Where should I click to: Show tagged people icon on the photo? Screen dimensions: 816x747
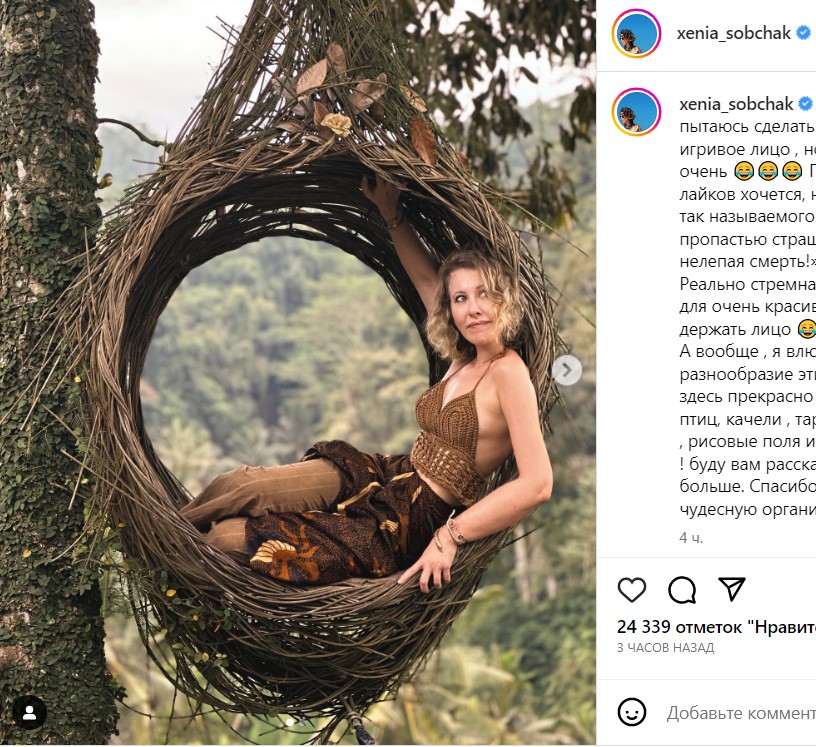tap(30, 712)
